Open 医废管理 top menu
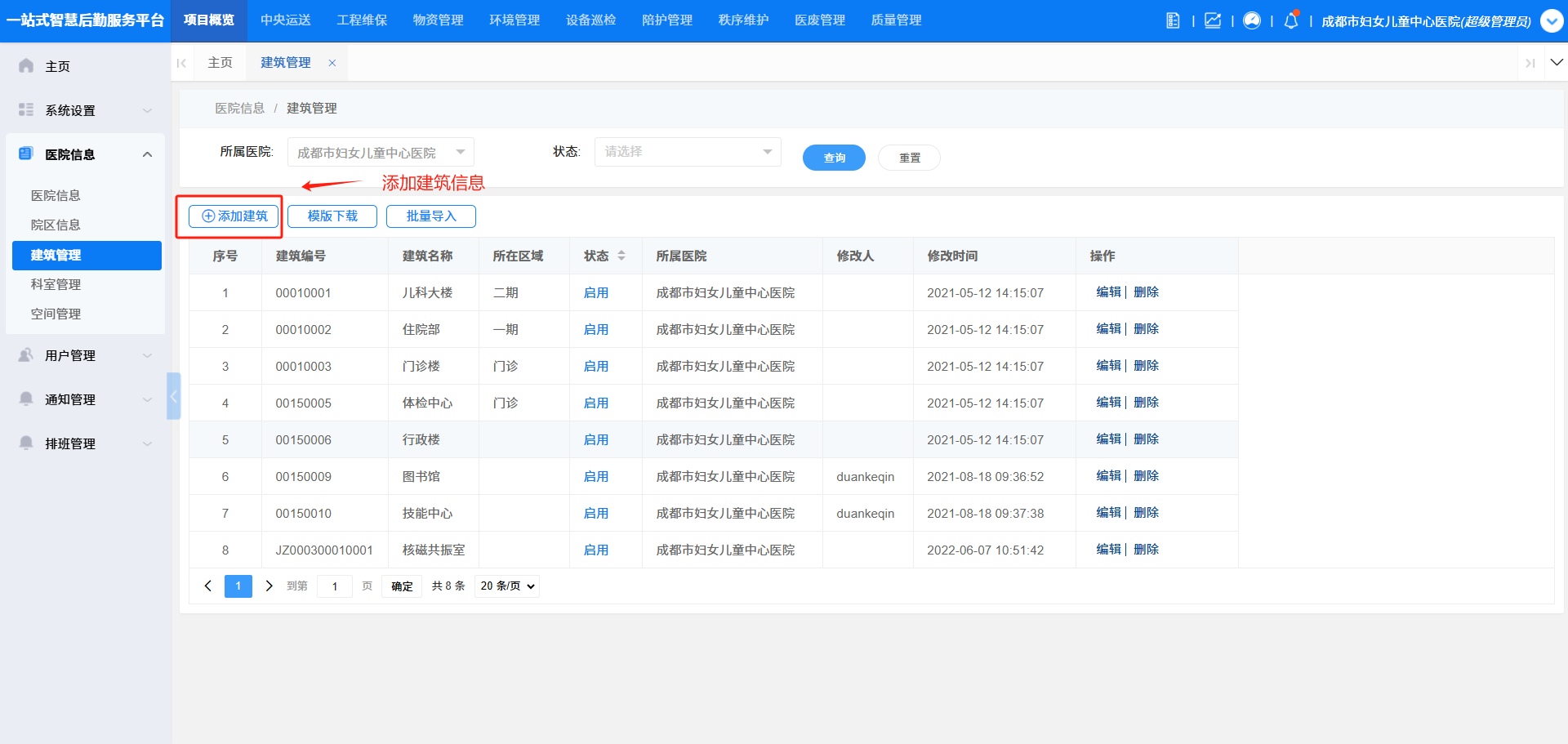1568x744 pixels. point(820,20)
